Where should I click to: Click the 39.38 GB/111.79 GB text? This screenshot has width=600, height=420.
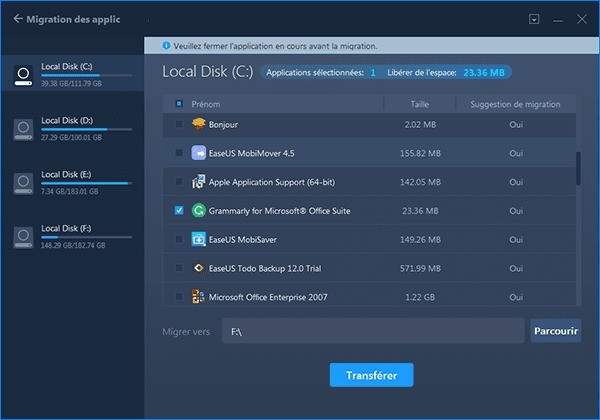(72, 83)
